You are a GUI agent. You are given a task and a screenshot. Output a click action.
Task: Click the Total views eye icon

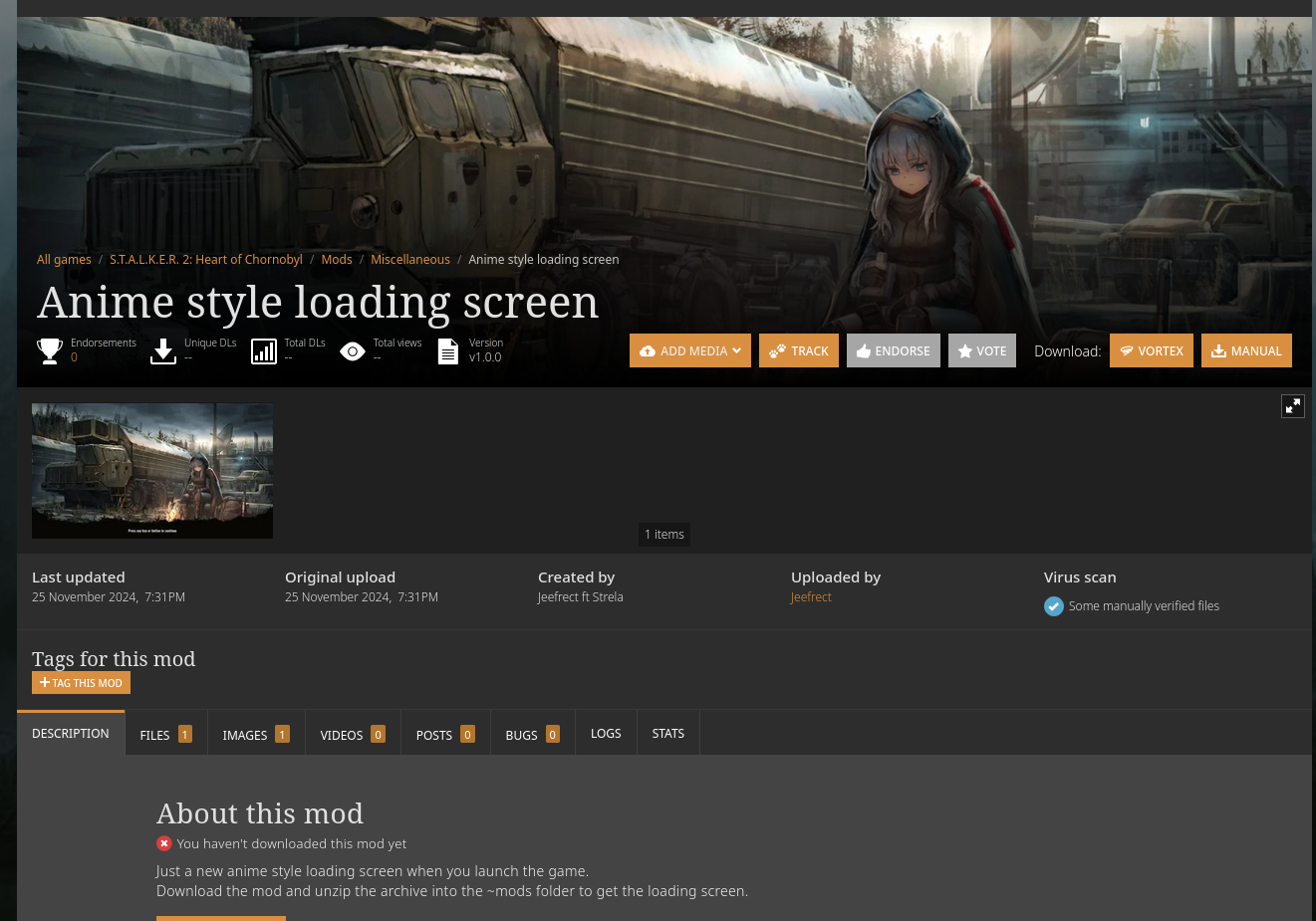(353, 351)
